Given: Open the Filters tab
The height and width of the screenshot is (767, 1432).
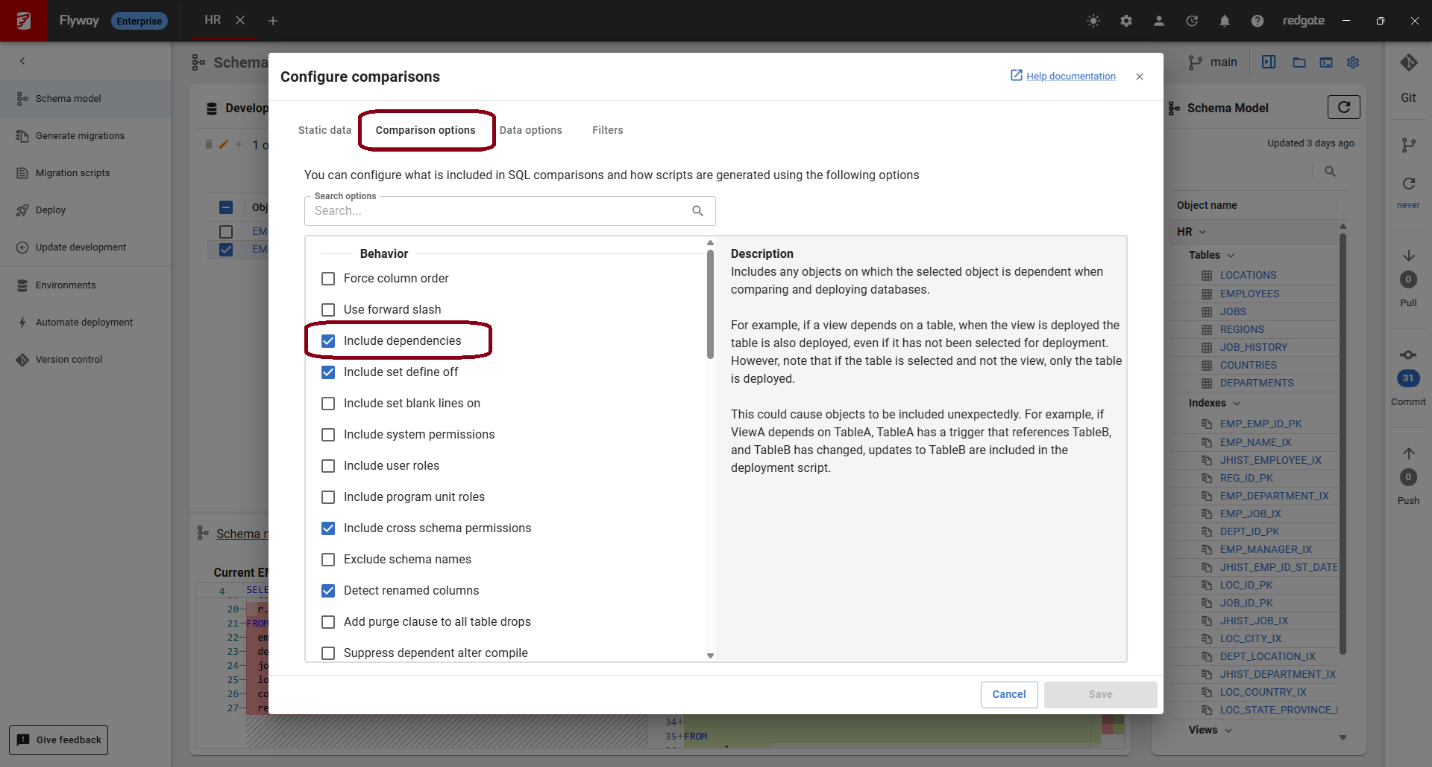Looking at the screenshot, I should 607,130.
